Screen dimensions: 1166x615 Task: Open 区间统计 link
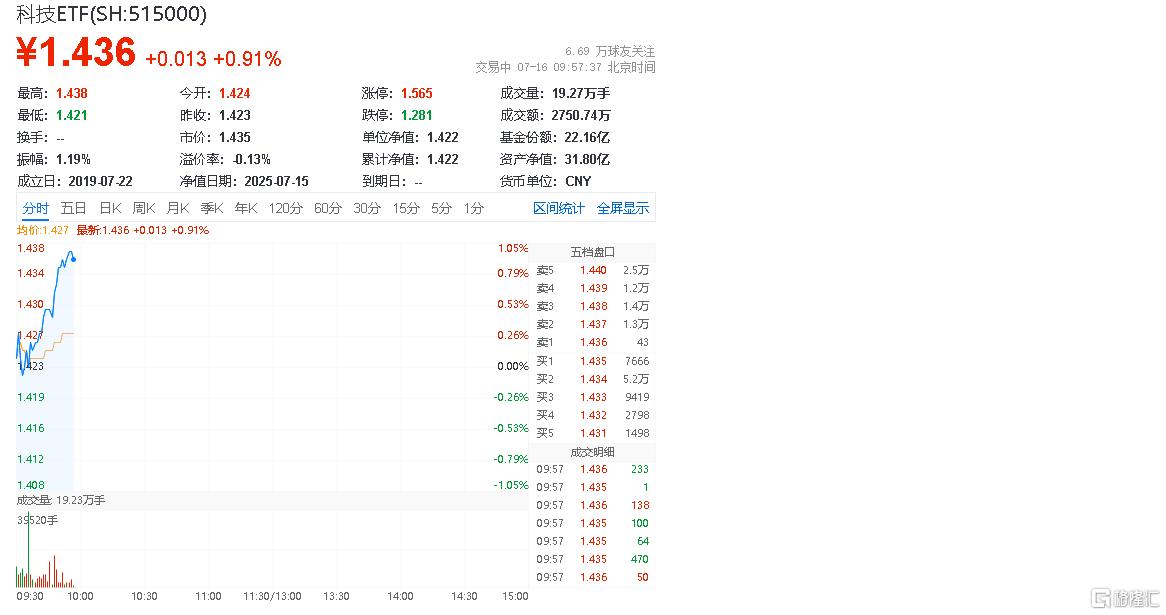[558, 208]
